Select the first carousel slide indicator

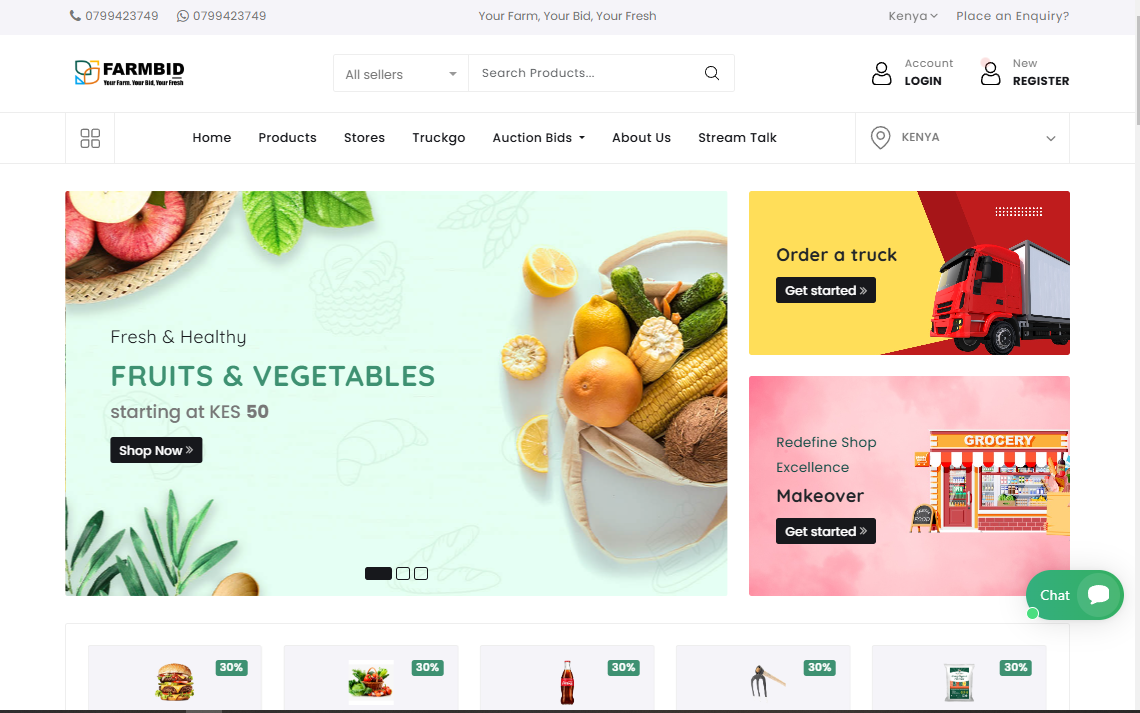[x=378, y=573]
